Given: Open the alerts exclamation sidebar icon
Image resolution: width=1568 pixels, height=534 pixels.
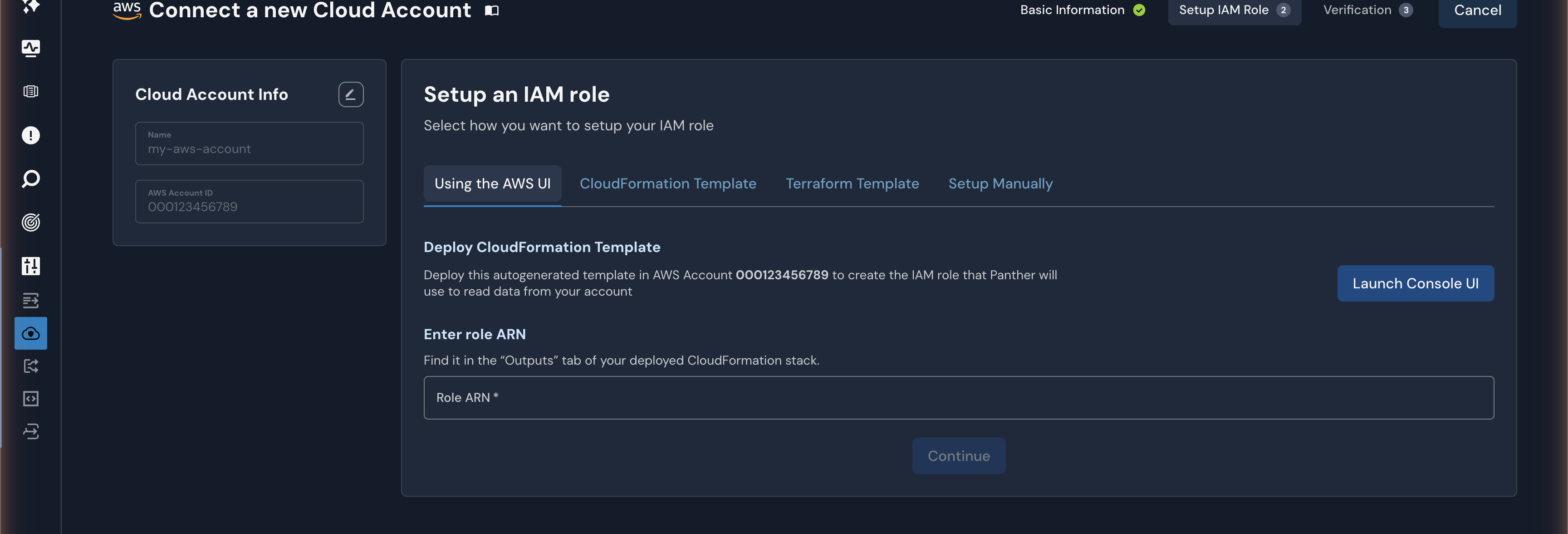Looking at the screenshot, I should coord(30,135).
